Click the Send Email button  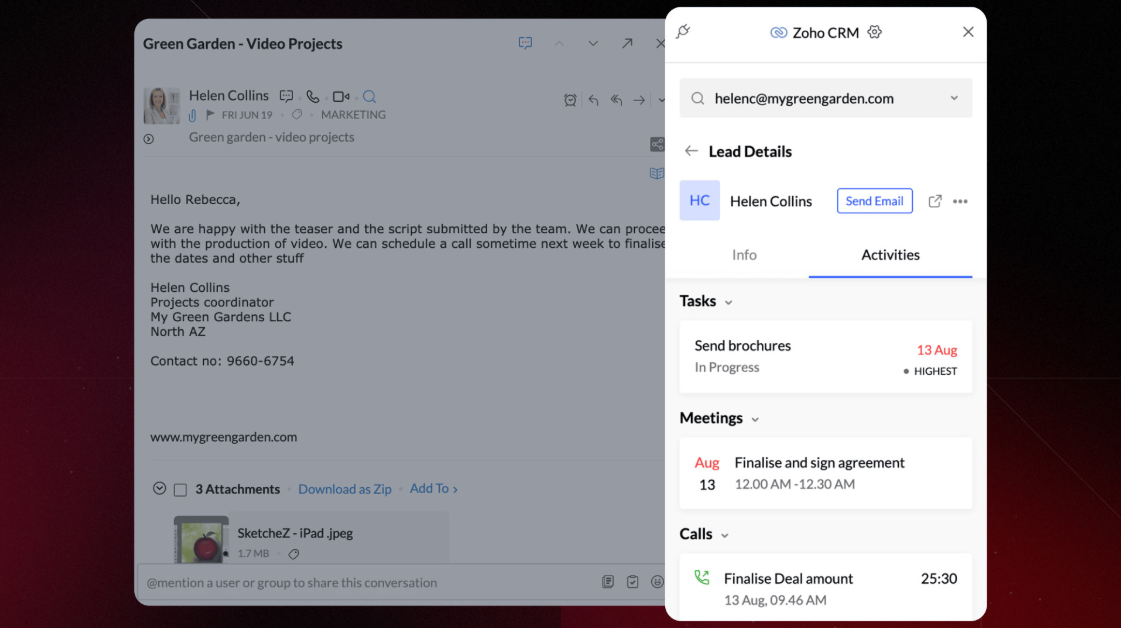(874, 201)
